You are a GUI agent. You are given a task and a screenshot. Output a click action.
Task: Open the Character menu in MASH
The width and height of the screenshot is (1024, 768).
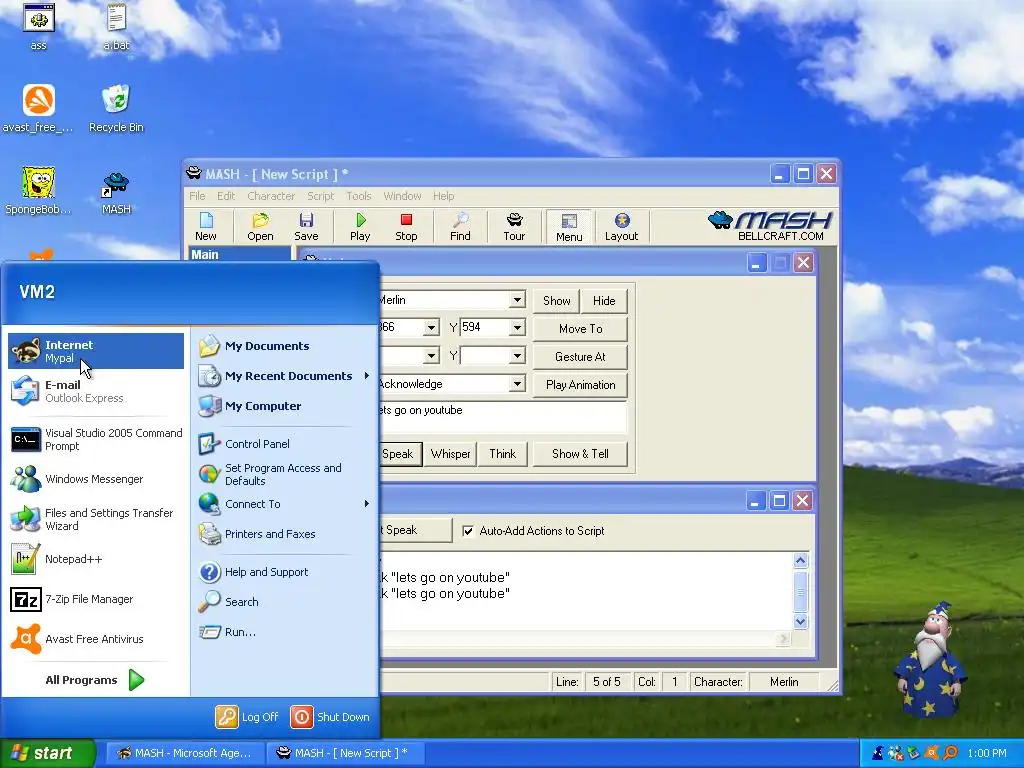pyautogui.click(x=271, y=196)
